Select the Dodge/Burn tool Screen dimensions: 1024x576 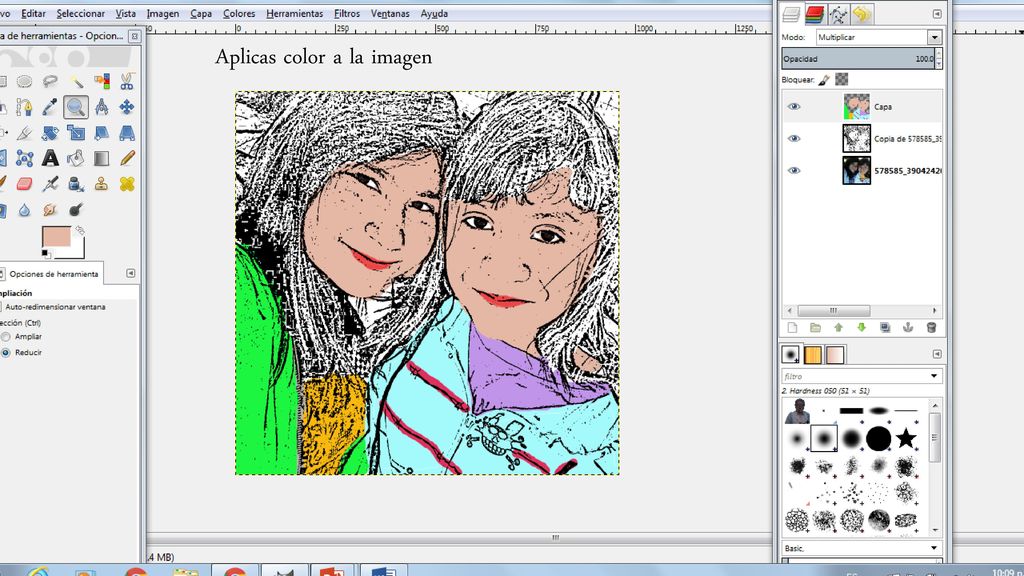(x=76, y=210)
